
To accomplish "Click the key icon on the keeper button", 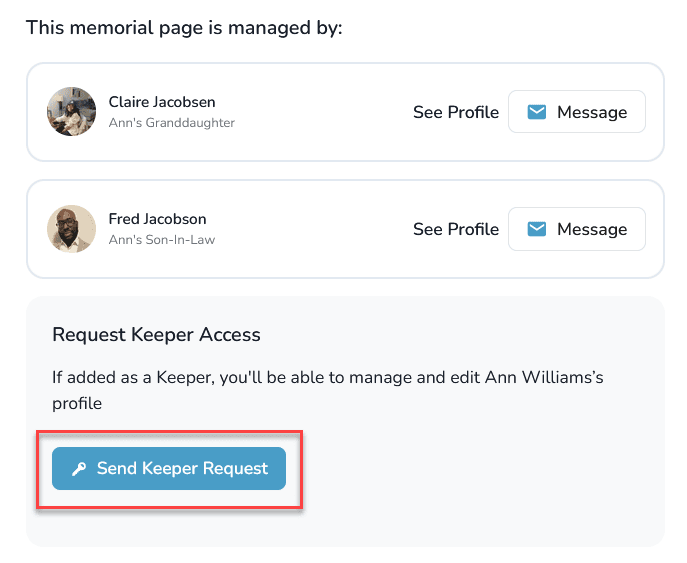I will tap(80, 469).
